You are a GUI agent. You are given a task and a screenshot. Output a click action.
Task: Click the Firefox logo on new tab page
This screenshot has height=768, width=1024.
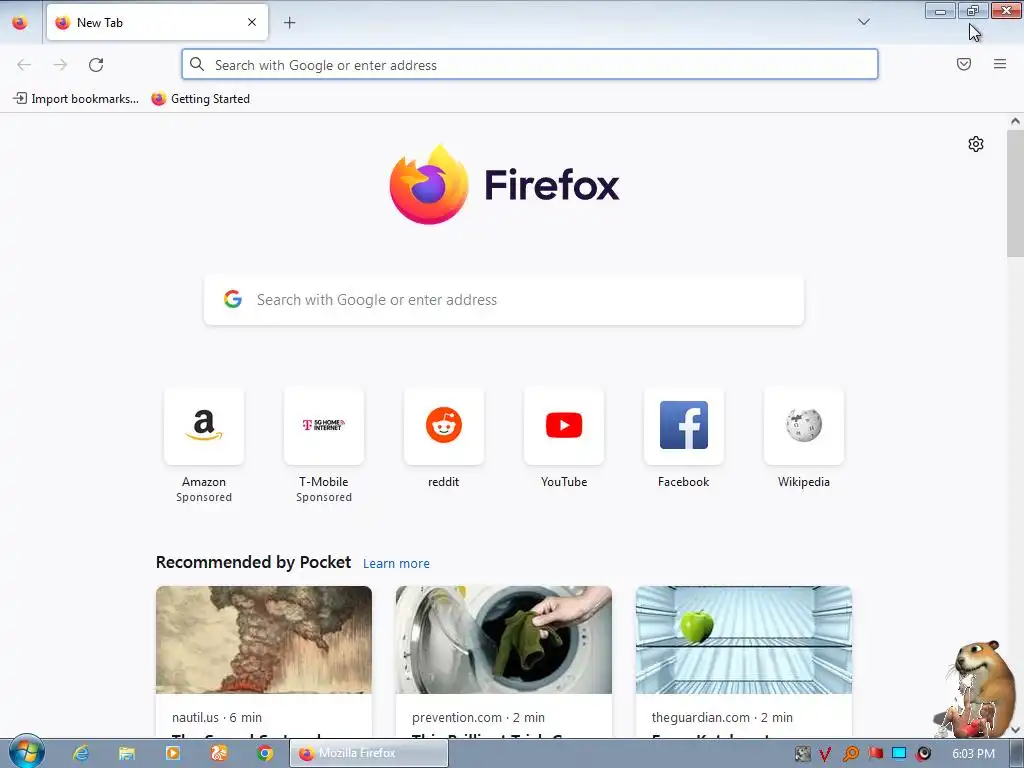[504, 185]
